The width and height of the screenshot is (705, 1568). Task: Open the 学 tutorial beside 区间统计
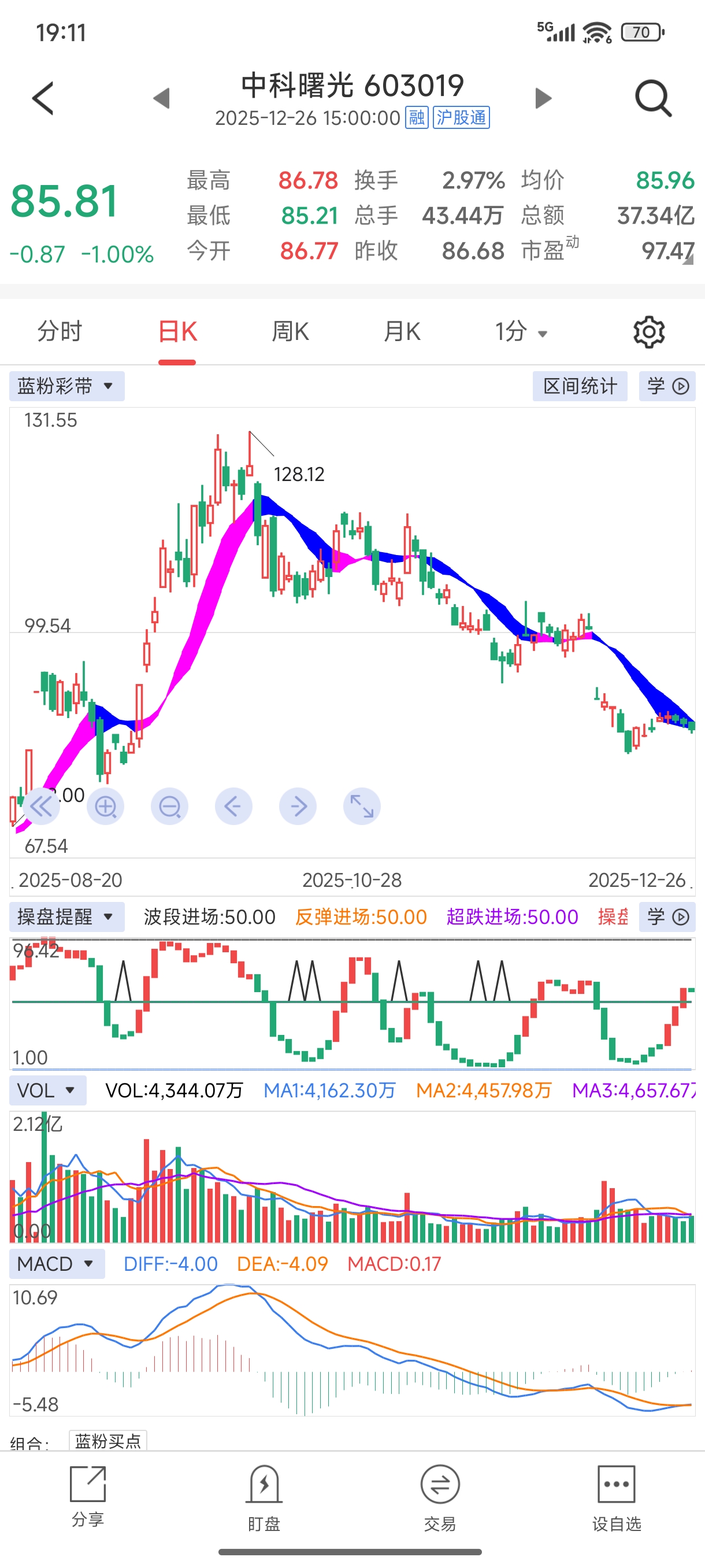[x=667, y=387]
